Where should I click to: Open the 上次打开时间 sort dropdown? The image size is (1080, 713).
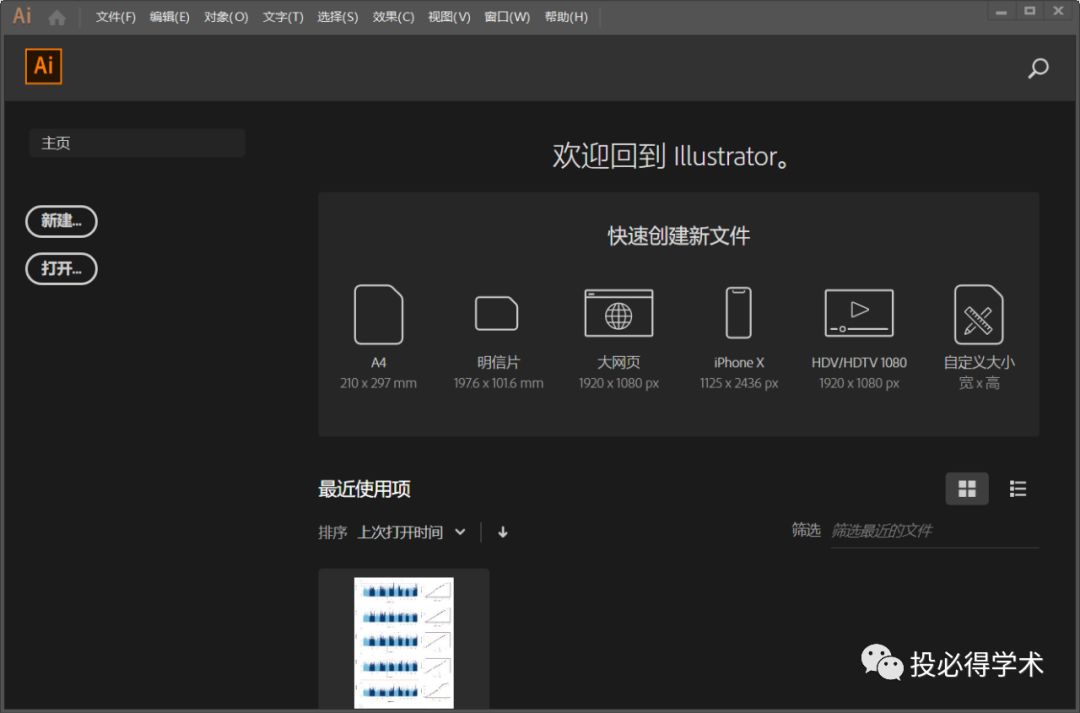point(412,532)
